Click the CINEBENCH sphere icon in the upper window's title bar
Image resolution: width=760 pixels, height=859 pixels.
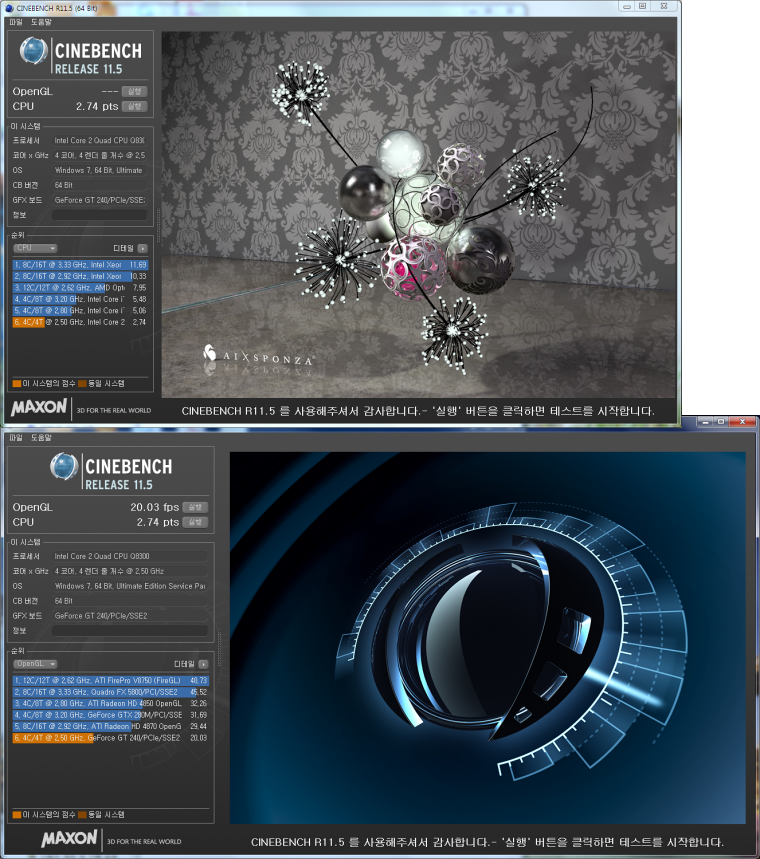click(x=9, y=8)
